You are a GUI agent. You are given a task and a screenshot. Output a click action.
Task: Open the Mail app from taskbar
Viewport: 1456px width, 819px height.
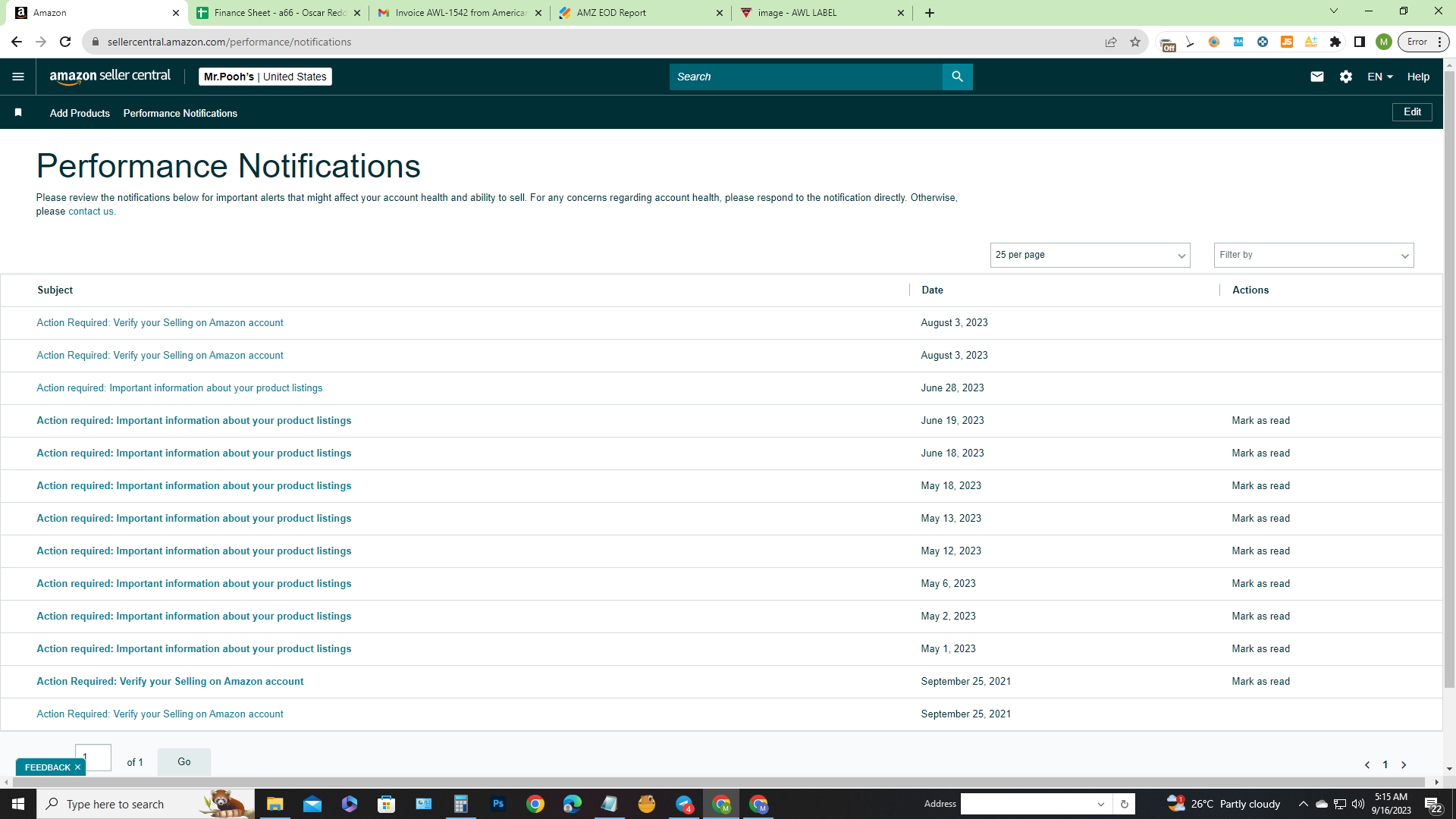point(312,804)
